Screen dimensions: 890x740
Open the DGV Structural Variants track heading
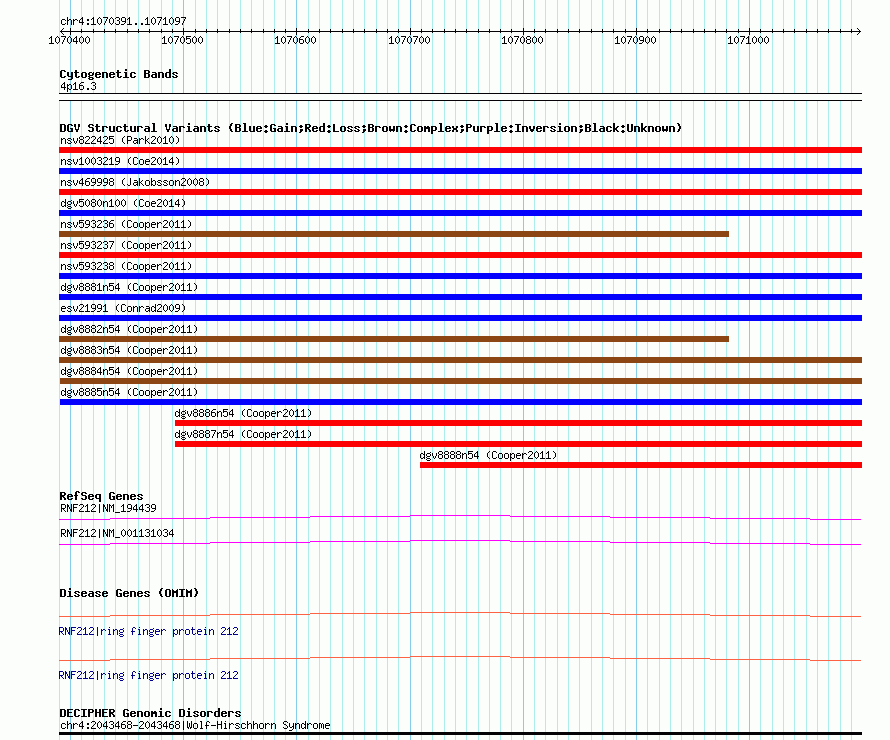coord(370,128)
